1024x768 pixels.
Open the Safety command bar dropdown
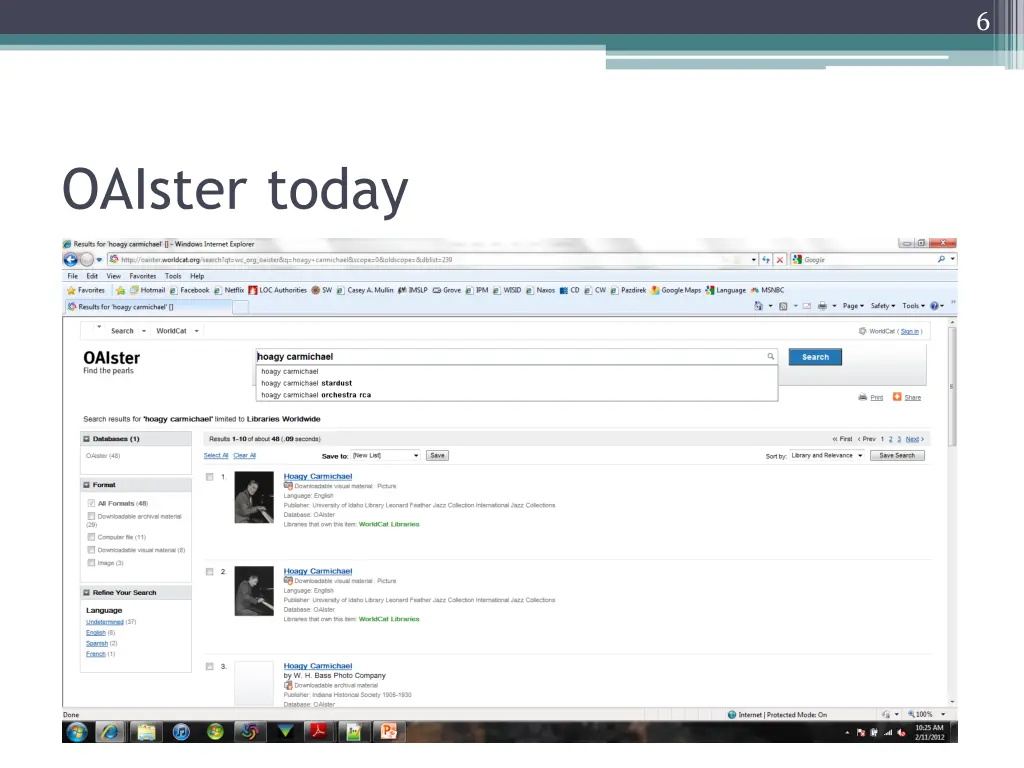tap(883, 306)
